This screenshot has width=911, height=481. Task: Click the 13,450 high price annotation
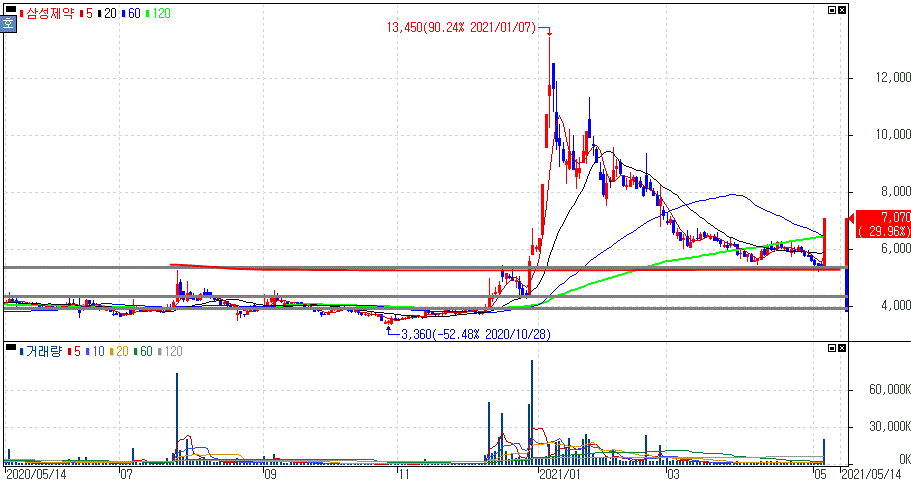click(462, 27)
